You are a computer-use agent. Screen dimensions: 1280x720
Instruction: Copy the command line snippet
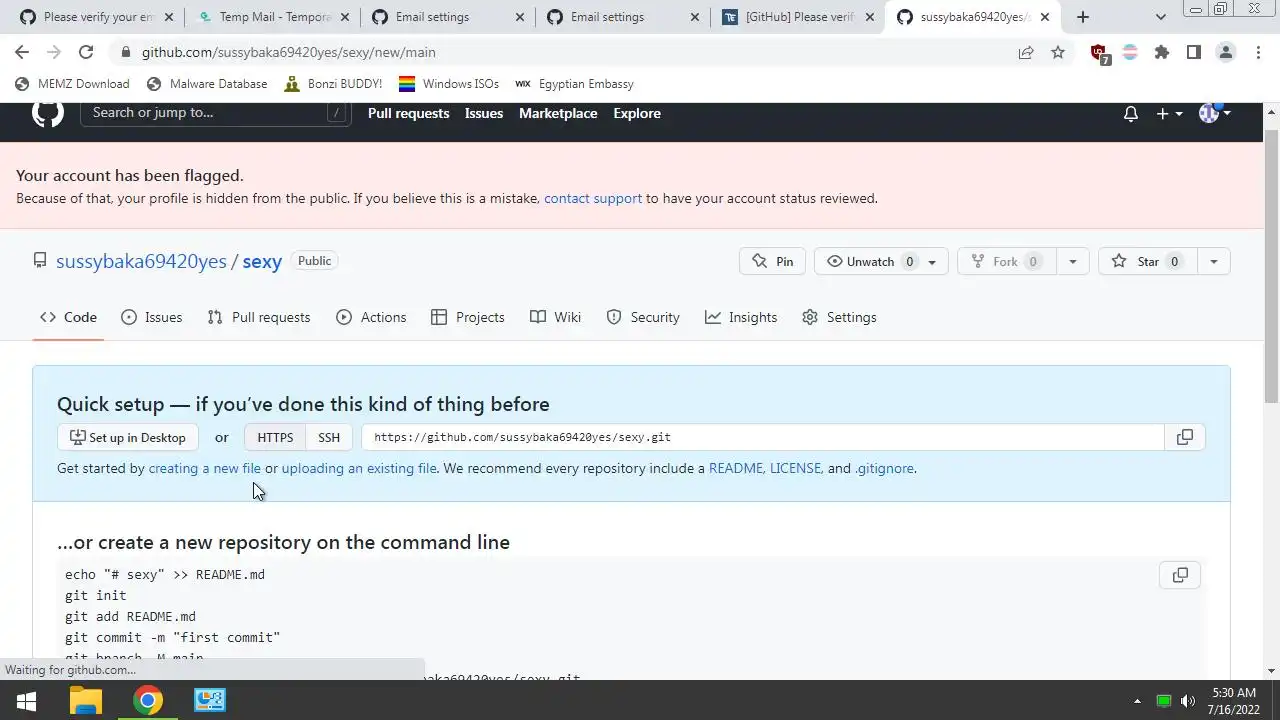[1180, 575]
